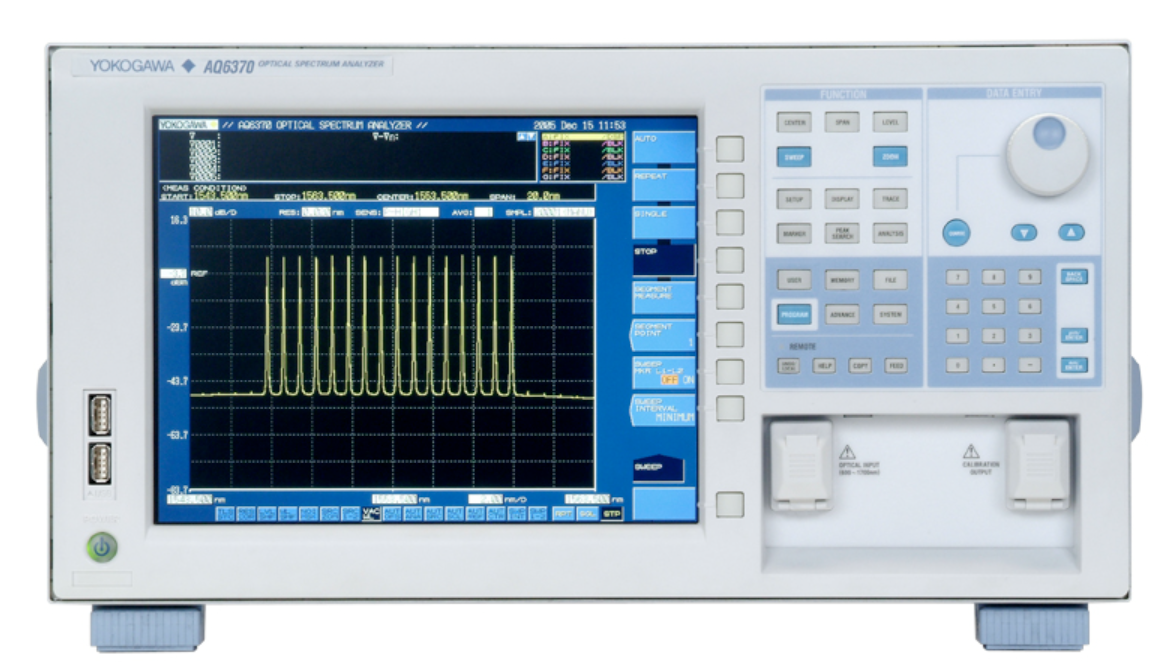
Task: Select the highlighted STOP soft key
Action: 664,259
